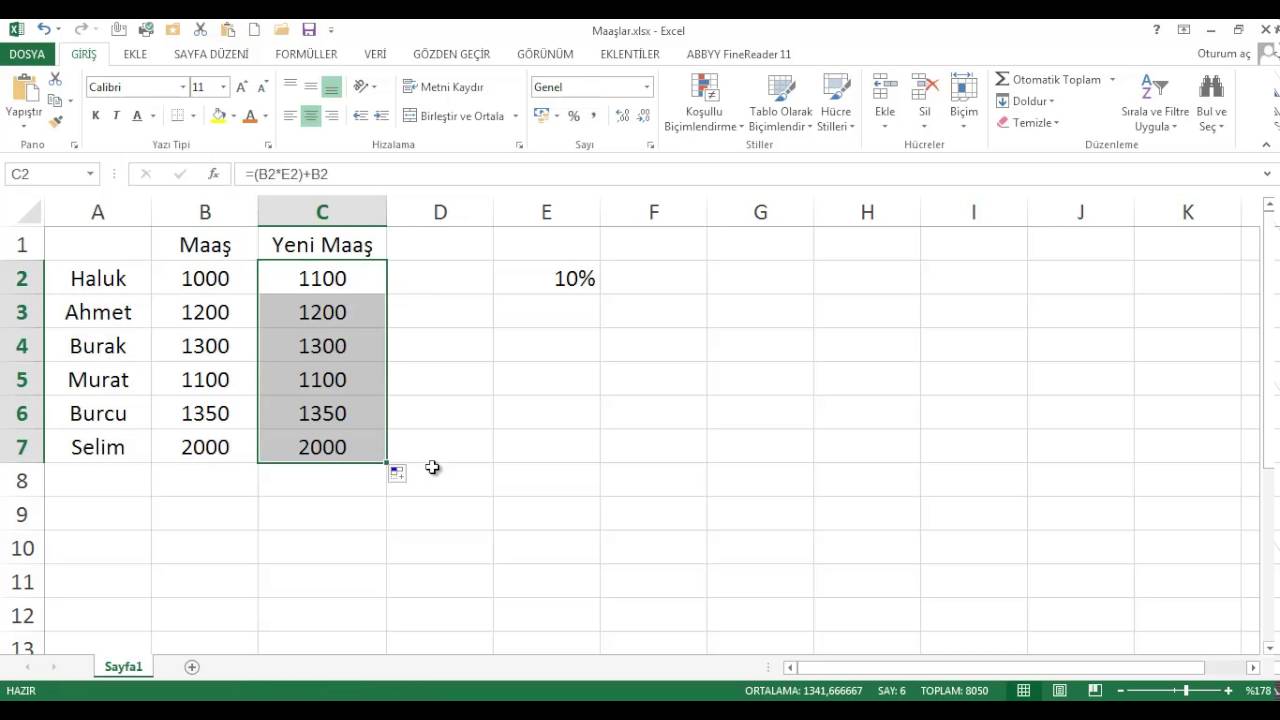The width and height of the screenshot is (1280, 720).
Task: Select the Sayfa1 sheet tab
Action: (x=124, y=667)
